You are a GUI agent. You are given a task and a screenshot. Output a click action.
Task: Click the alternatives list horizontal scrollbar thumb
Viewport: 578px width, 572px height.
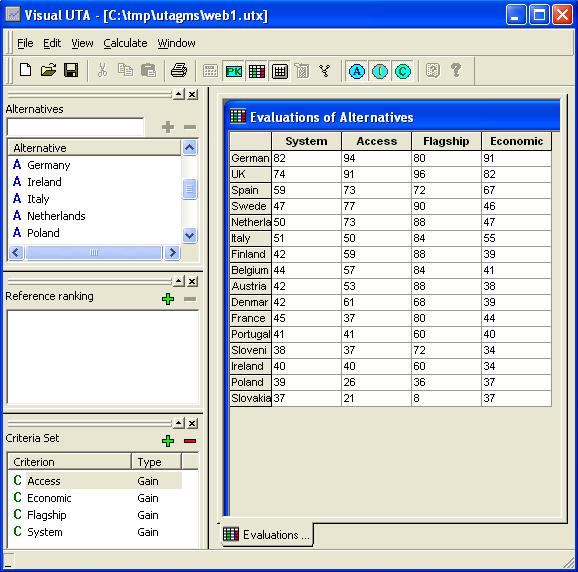[x=94, y=252]
